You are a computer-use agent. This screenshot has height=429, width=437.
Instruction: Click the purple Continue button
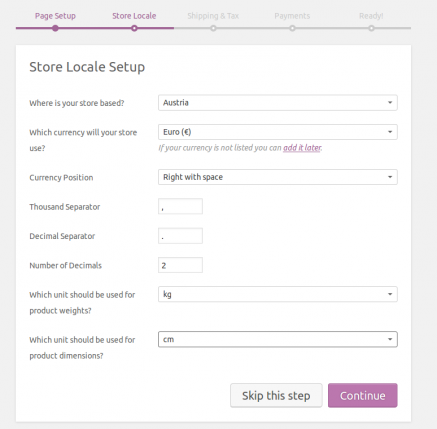click(x=363, y=395)
